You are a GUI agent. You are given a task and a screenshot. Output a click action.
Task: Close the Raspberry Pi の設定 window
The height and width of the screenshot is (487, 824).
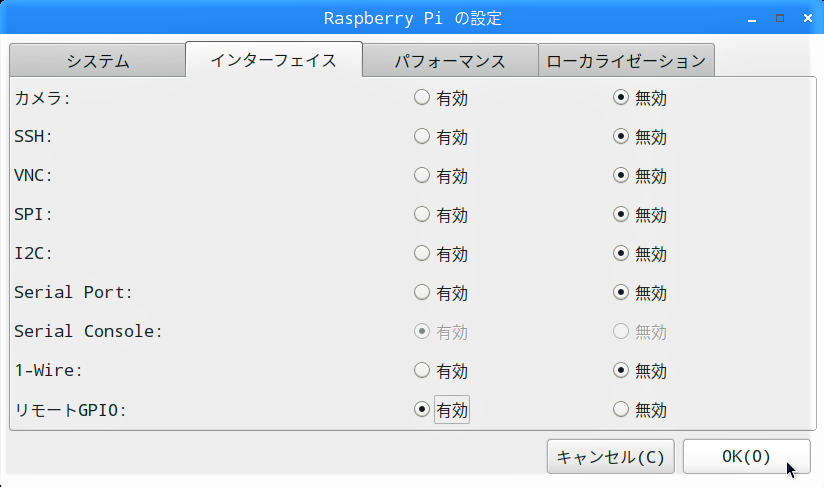click(807, 18)
